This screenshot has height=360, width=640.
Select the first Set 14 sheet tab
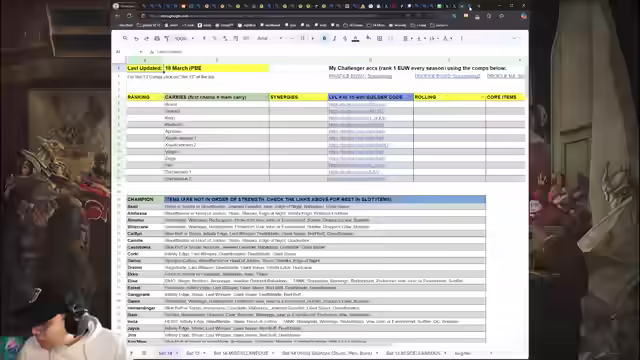(x=165, y=353)
